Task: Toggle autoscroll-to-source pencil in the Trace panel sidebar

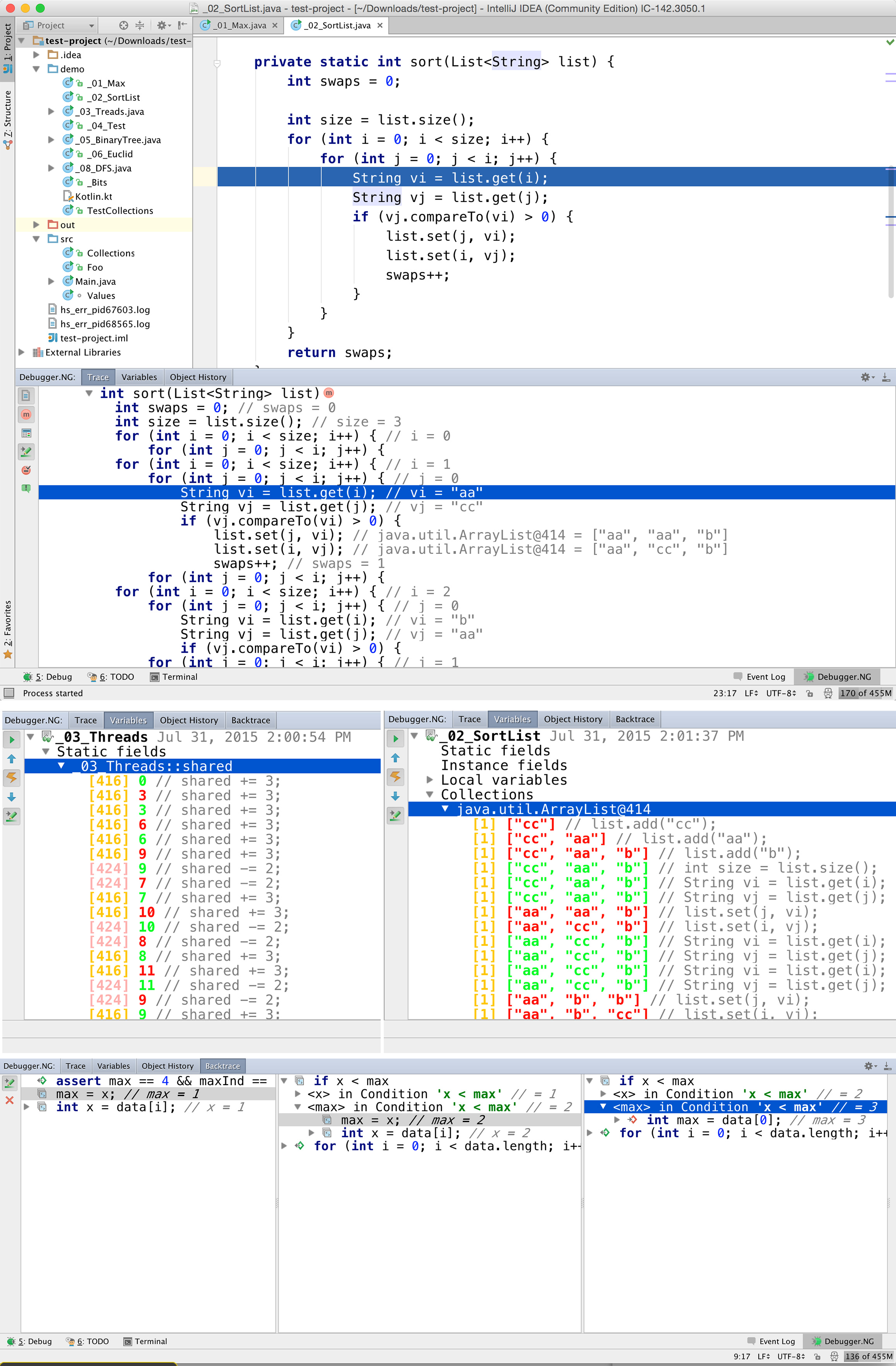Action: click(26, 452)
